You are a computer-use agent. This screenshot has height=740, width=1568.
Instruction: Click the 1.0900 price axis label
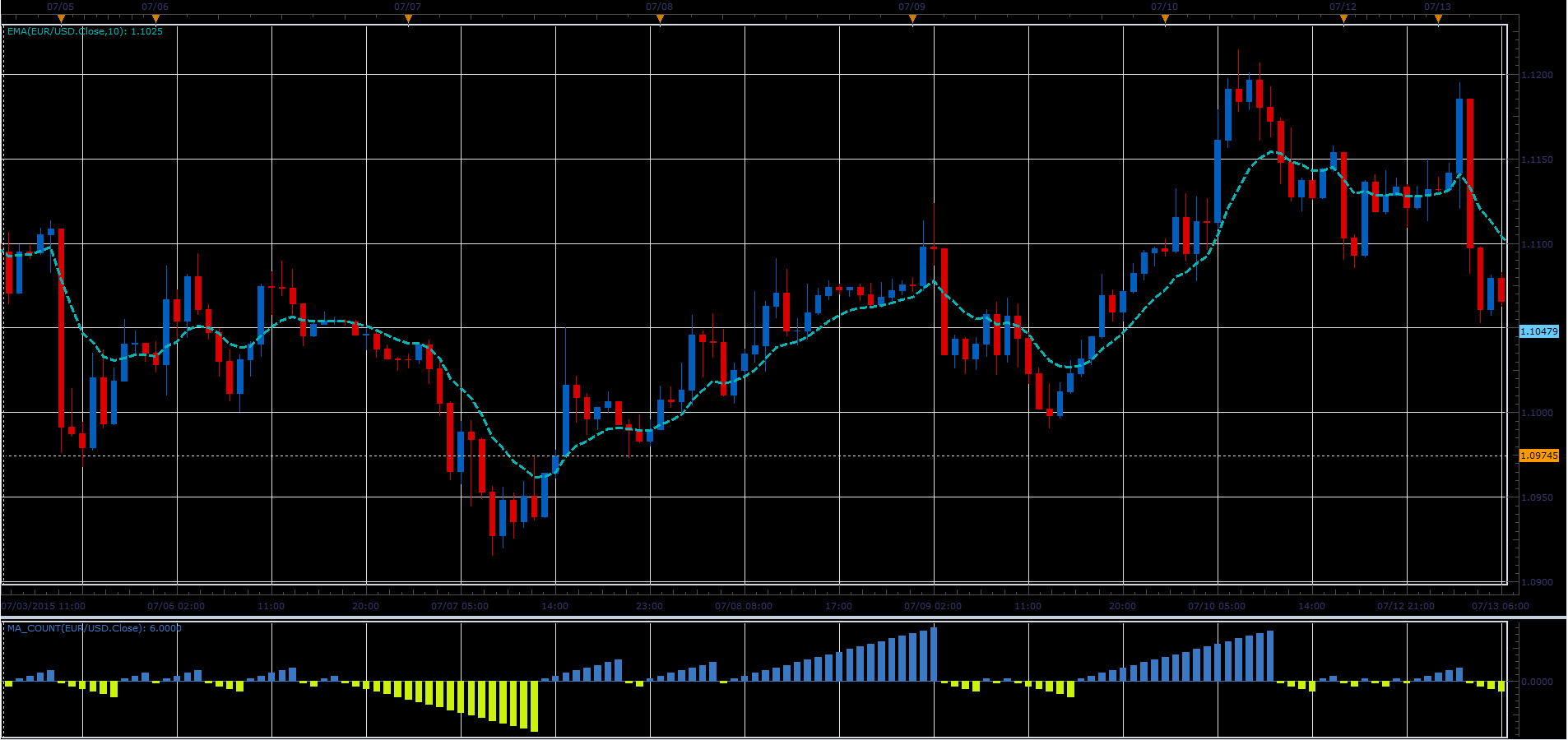coord(1537,582)
